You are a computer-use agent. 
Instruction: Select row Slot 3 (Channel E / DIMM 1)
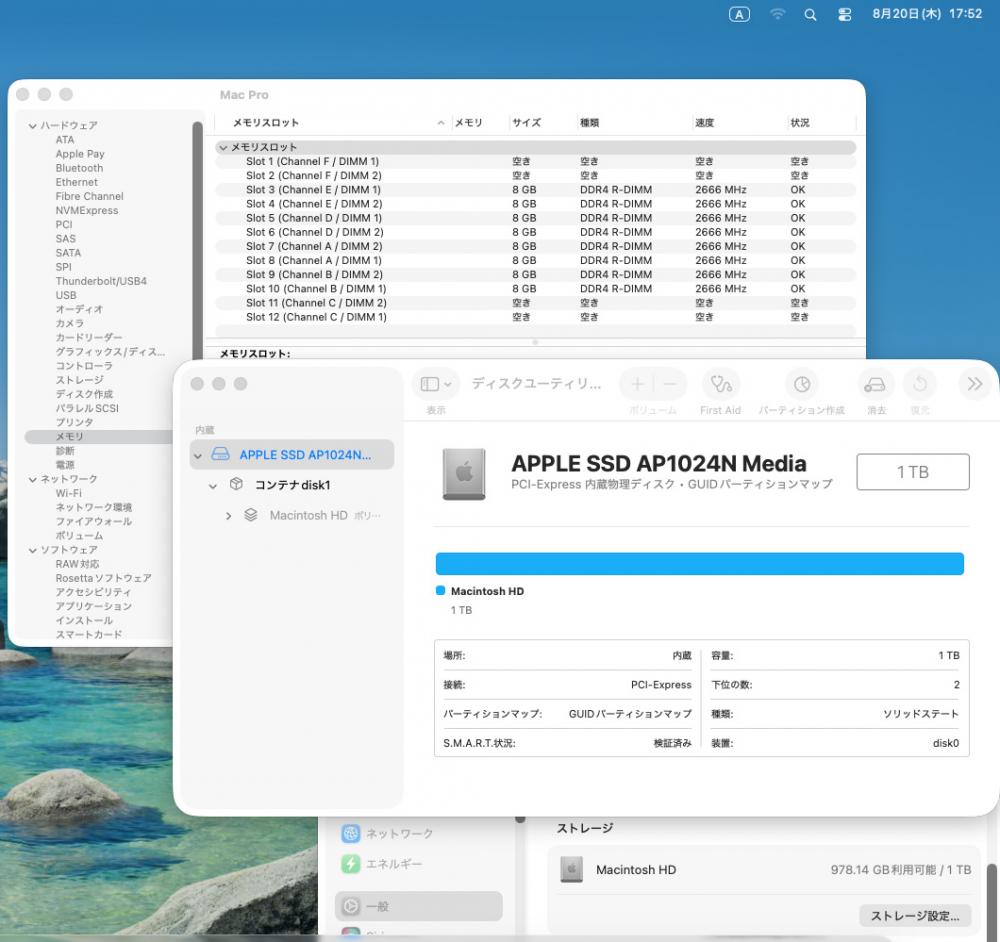coord(535,189)
